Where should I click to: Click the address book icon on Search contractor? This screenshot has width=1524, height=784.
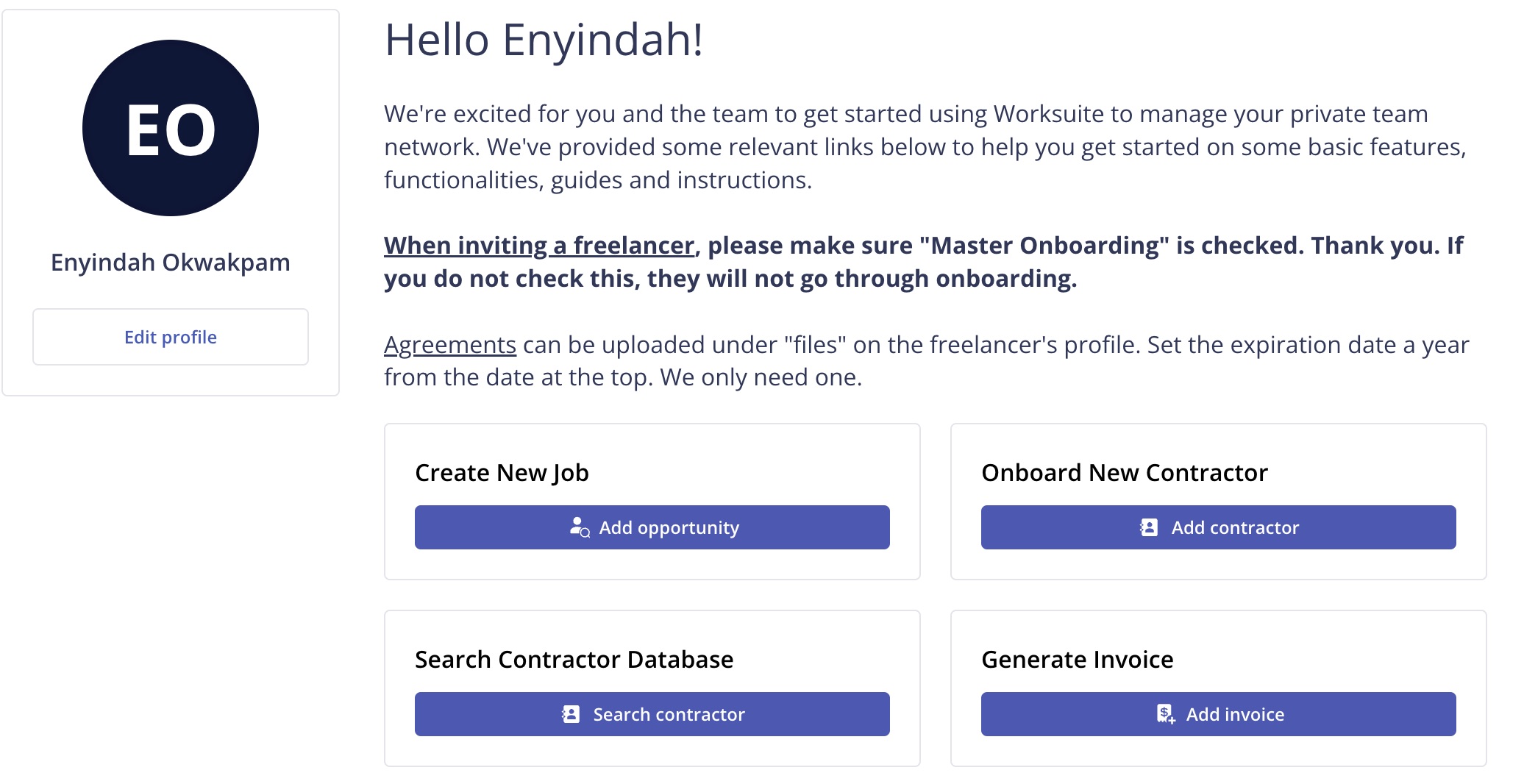tap(571, 714)
